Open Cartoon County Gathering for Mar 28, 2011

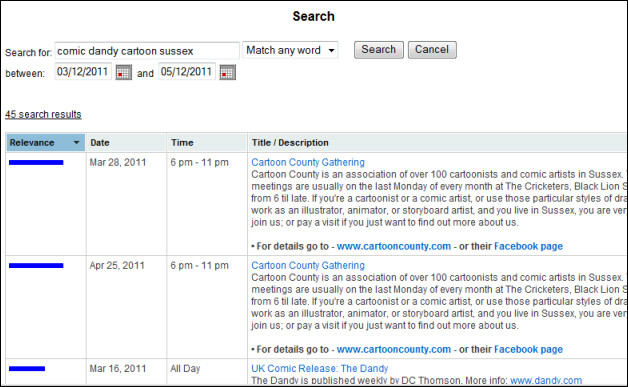pos(308,162)
